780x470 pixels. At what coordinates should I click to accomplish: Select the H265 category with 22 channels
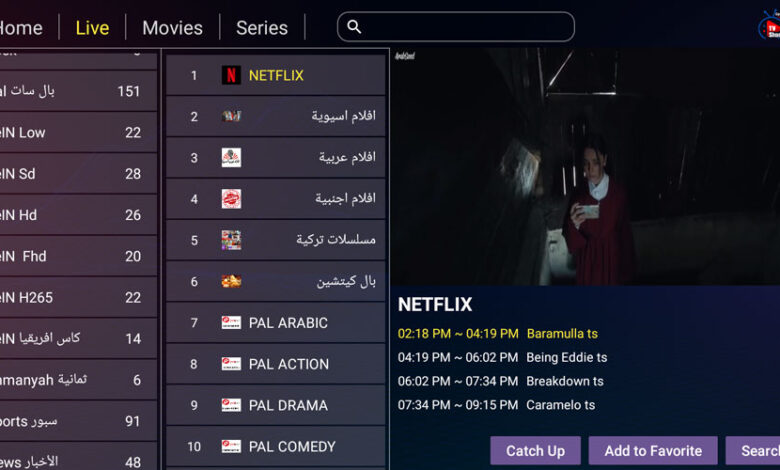coord(78,297)
